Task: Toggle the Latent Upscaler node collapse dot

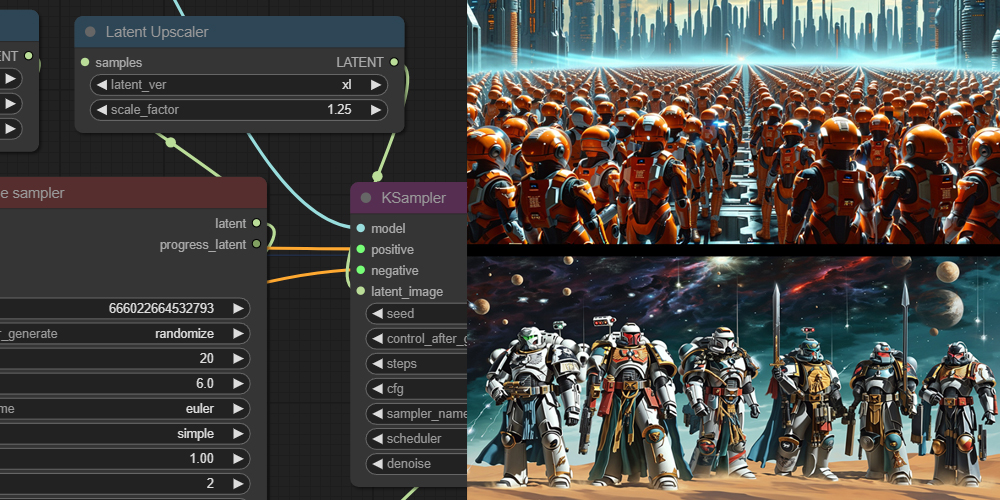Action: [90, 32]
